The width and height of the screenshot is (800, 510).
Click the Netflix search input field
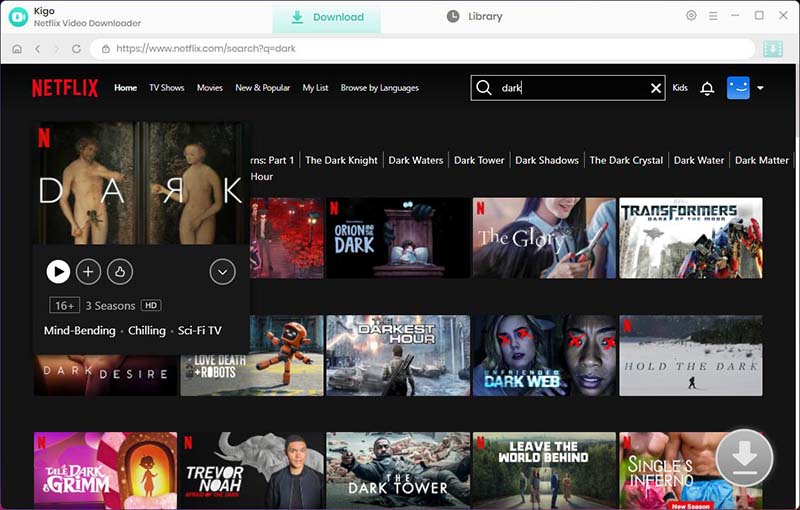point(567,88)
